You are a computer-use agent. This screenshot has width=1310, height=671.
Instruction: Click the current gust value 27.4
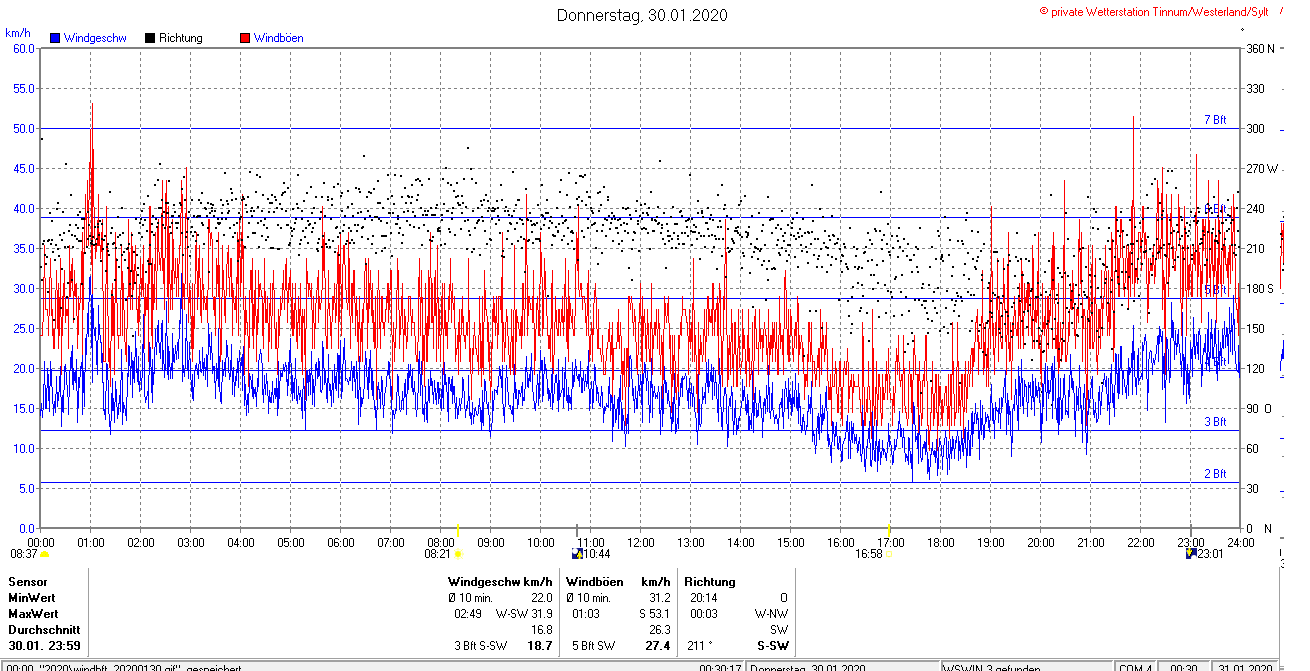[657, 646]
